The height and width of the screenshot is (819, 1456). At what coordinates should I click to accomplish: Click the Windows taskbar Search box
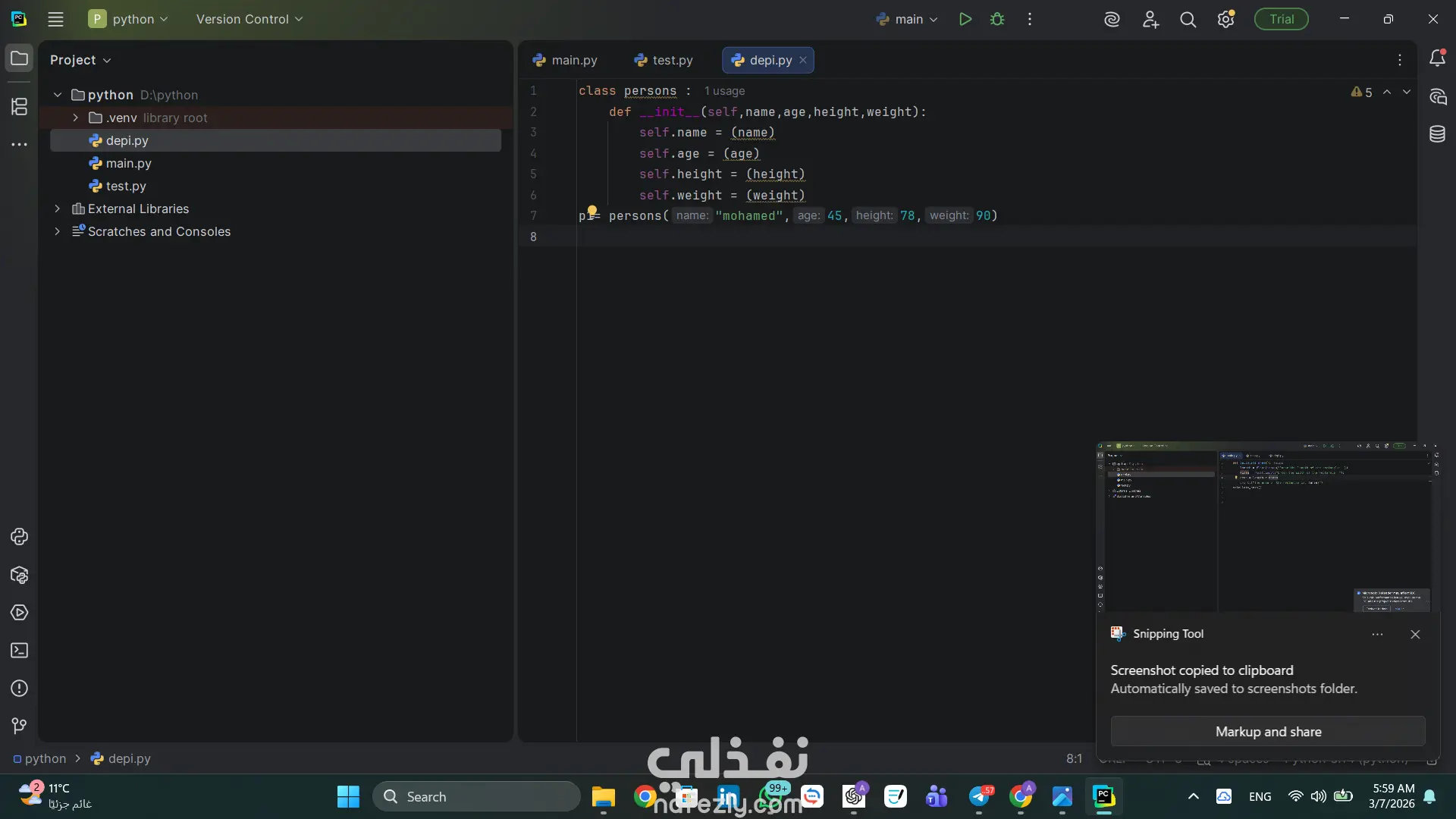[476, 797]
